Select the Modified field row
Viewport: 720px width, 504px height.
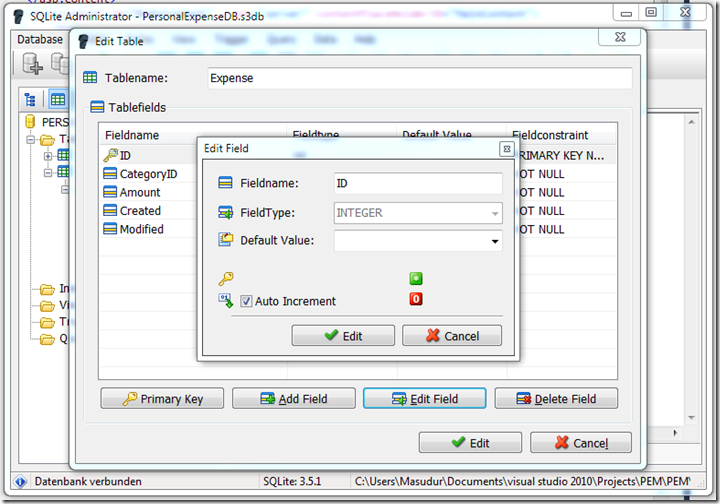pyautogui.click(x=358, y=229)
